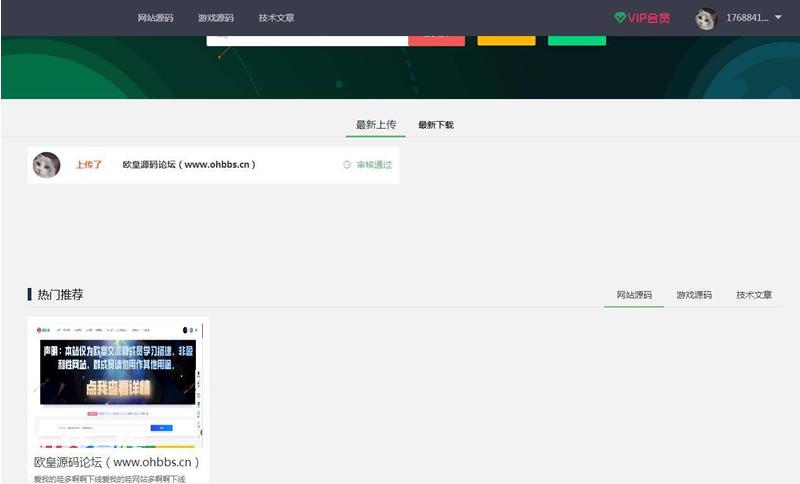Click the 热门推荐 section heading
Image resolution: width=800 pixels, height=484 pixels.
click(60, 295)
